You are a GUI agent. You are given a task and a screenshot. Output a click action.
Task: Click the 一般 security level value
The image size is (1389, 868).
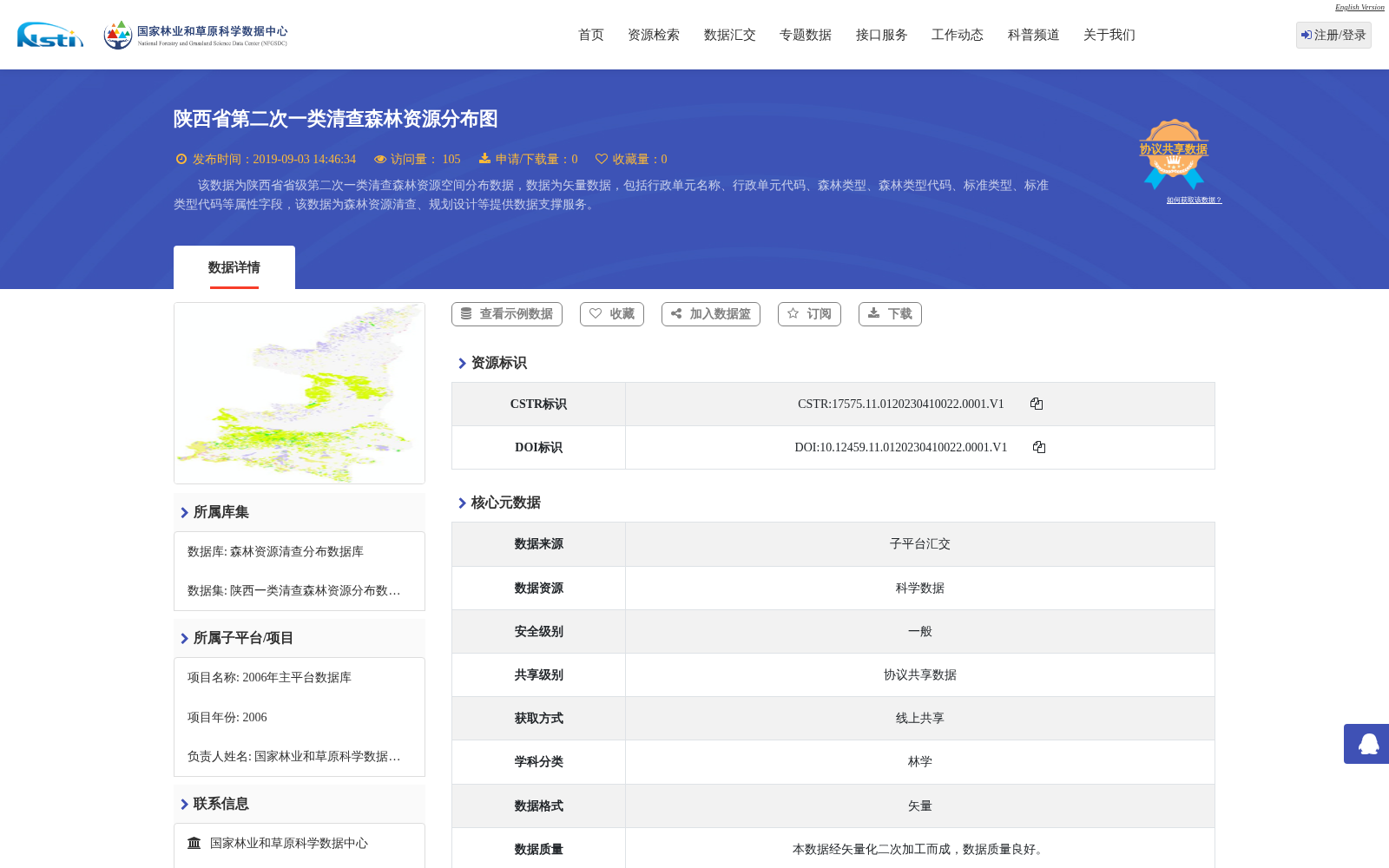[x=920, y=632]
